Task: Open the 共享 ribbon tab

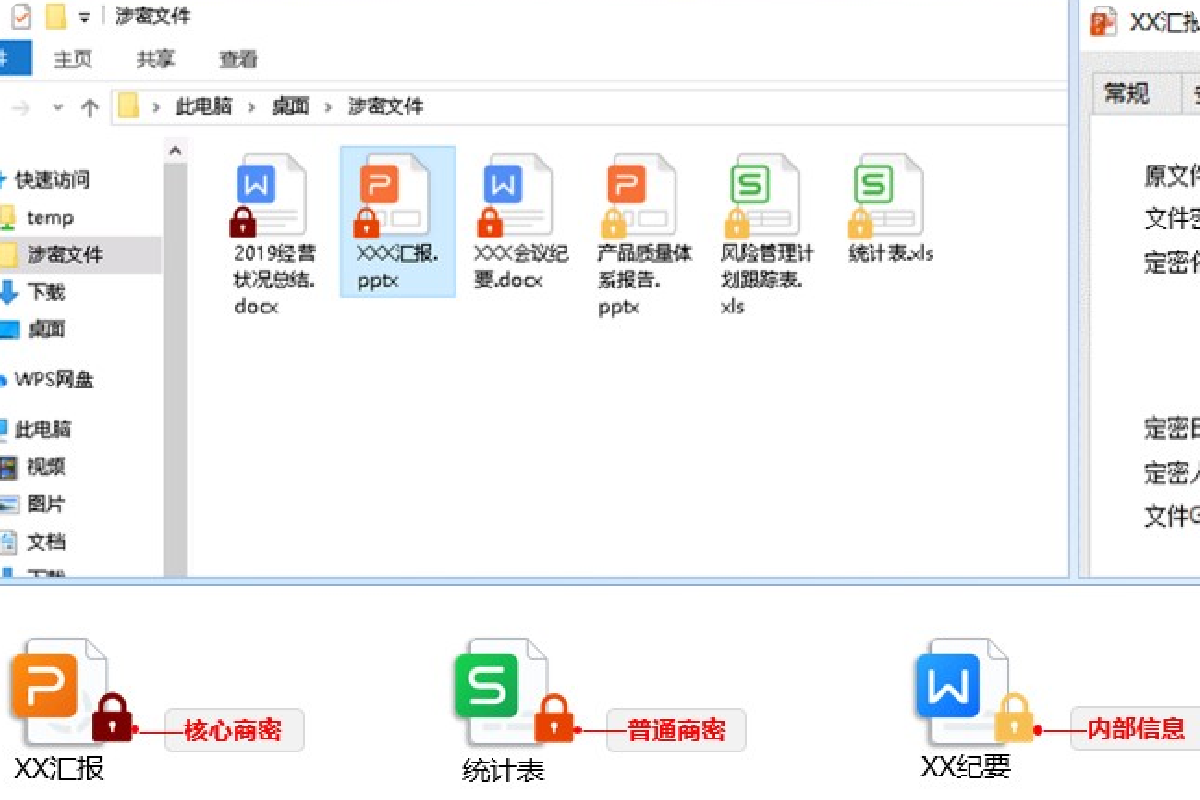Action: pyautogui.click(x=155, y=59)
